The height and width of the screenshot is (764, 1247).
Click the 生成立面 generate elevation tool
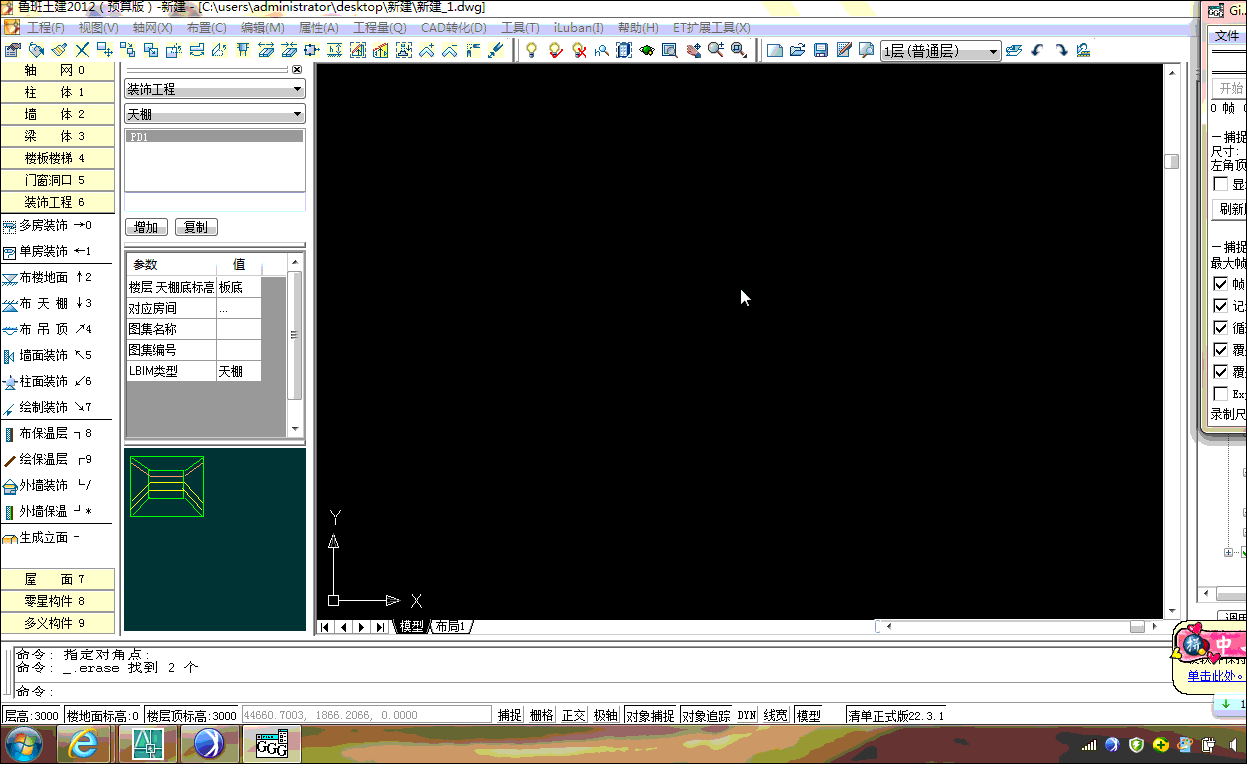tap(40, 537)
